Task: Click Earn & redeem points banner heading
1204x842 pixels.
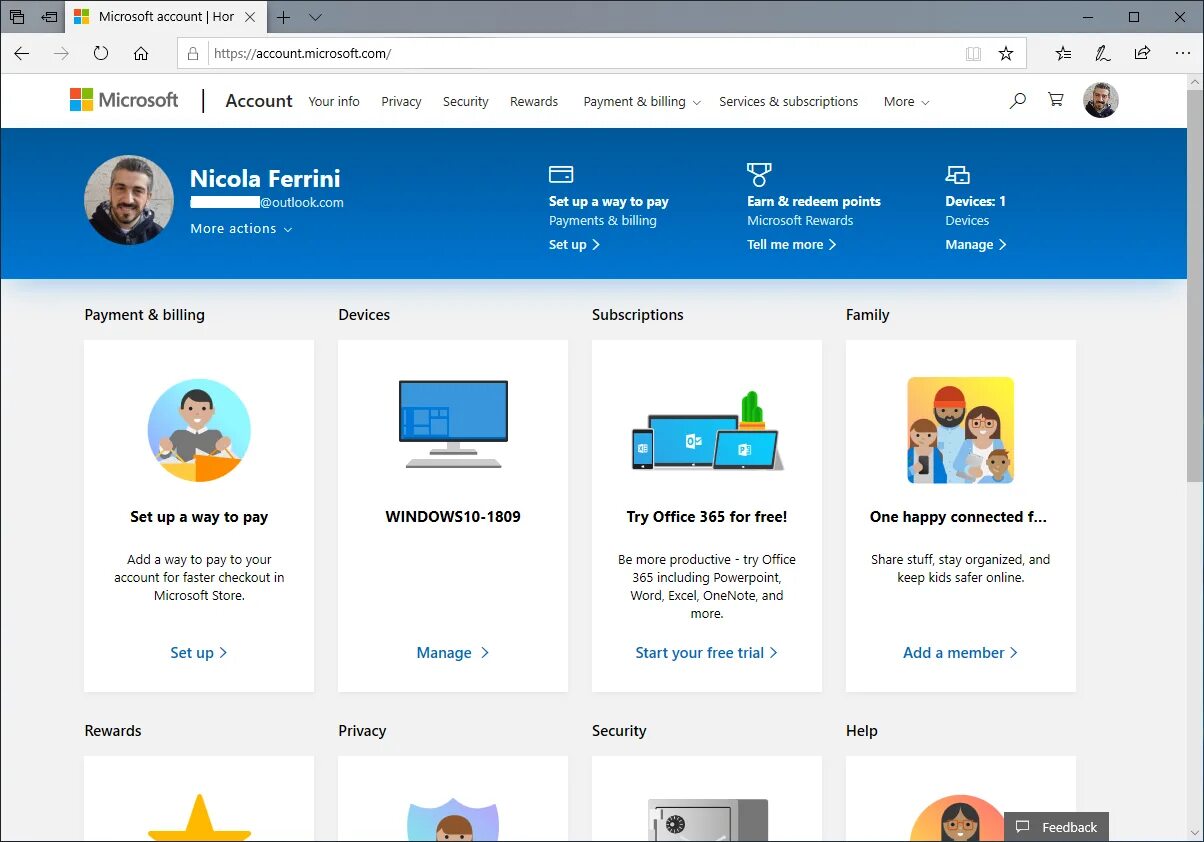Action: click(814, 201)
